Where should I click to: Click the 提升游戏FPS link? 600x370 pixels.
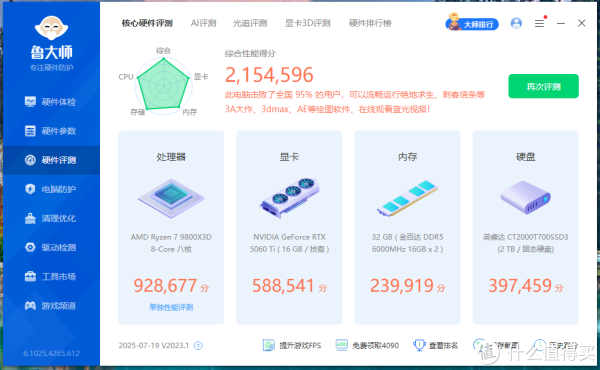pyautogui.click(x=292, y=345)
